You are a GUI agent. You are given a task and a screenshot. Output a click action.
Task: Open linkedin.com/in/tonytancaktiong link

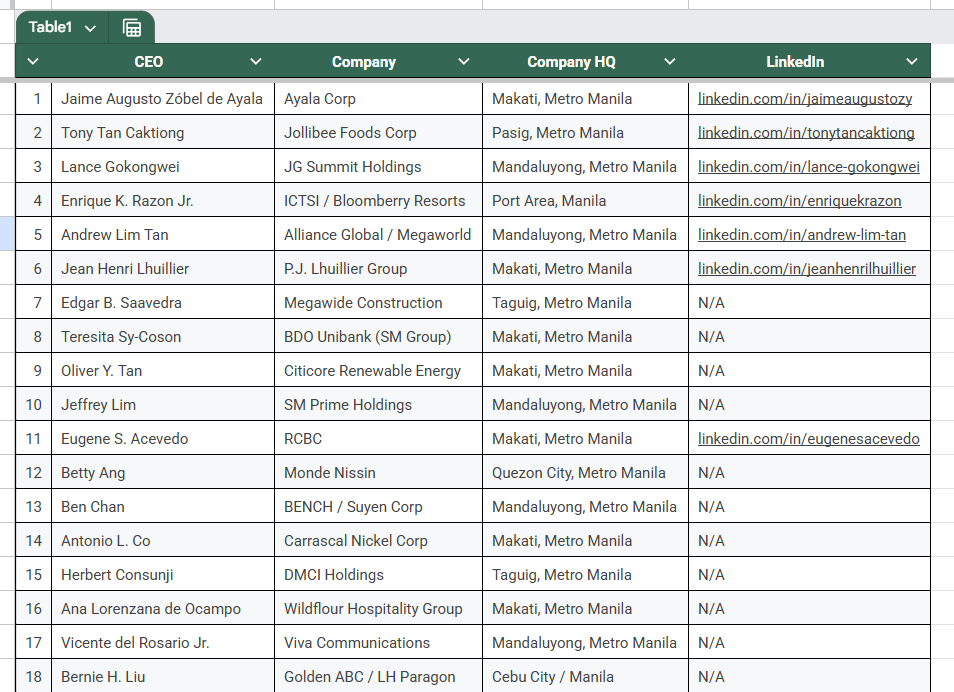click(x=806, y=133)
